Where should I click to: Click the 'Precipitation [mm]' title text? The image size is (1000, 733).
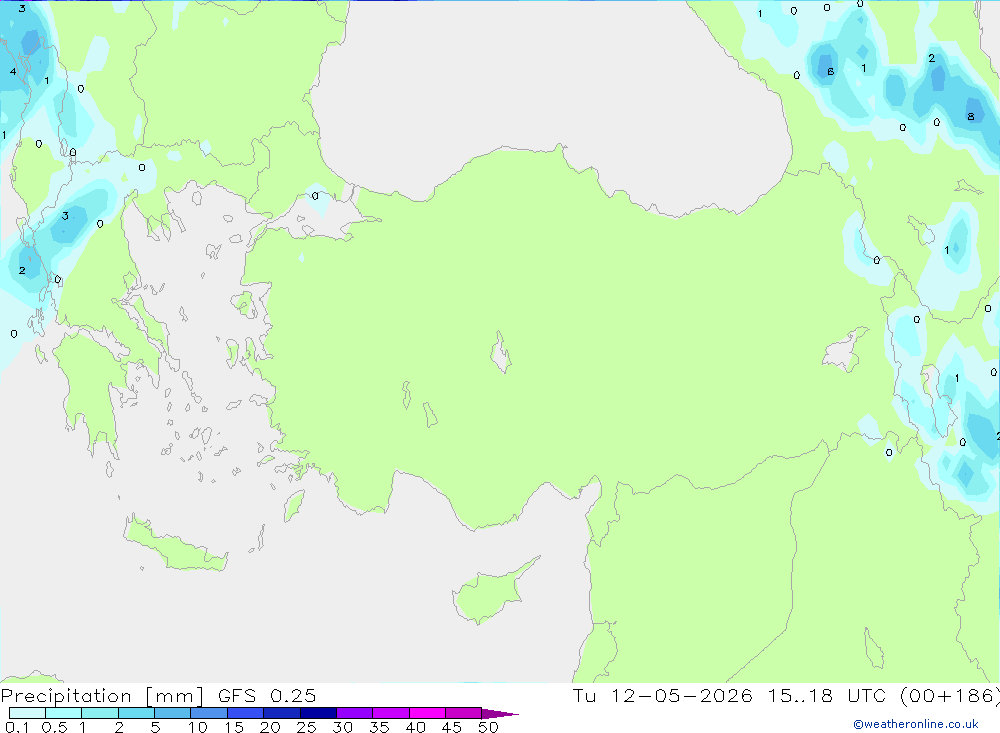point(102,696)
